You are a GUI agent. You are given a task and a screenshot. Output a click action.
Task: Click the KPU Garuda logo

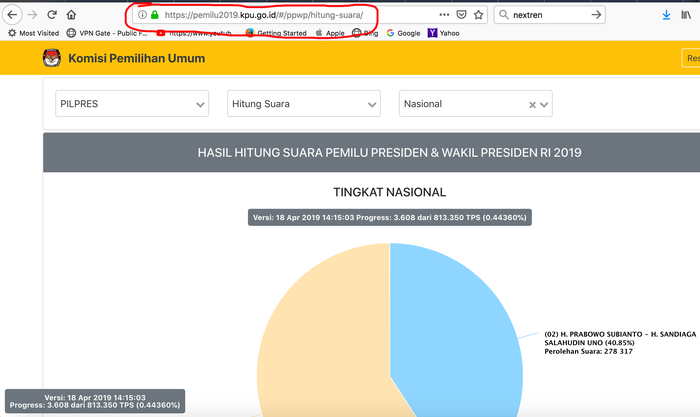coord(52,58)
